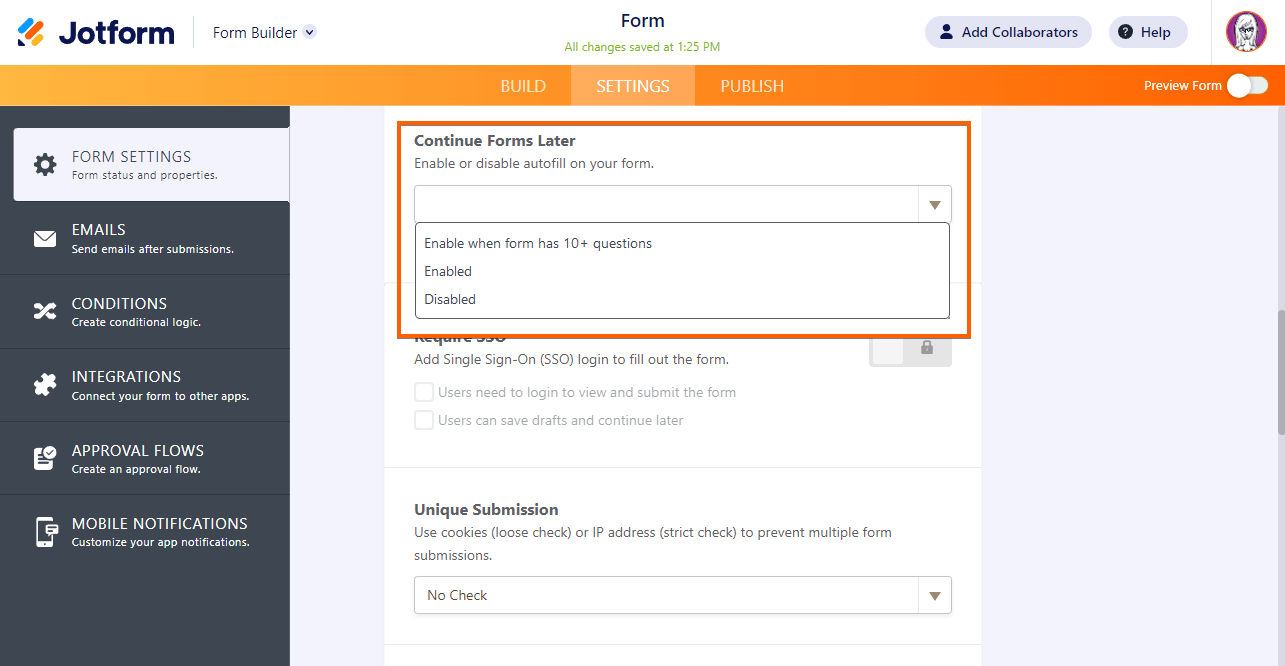Click the Mobile Notifications phone icon
The height and width of the screenshot is (666, 1285).
pyautogui.click(x=45, y=532)
